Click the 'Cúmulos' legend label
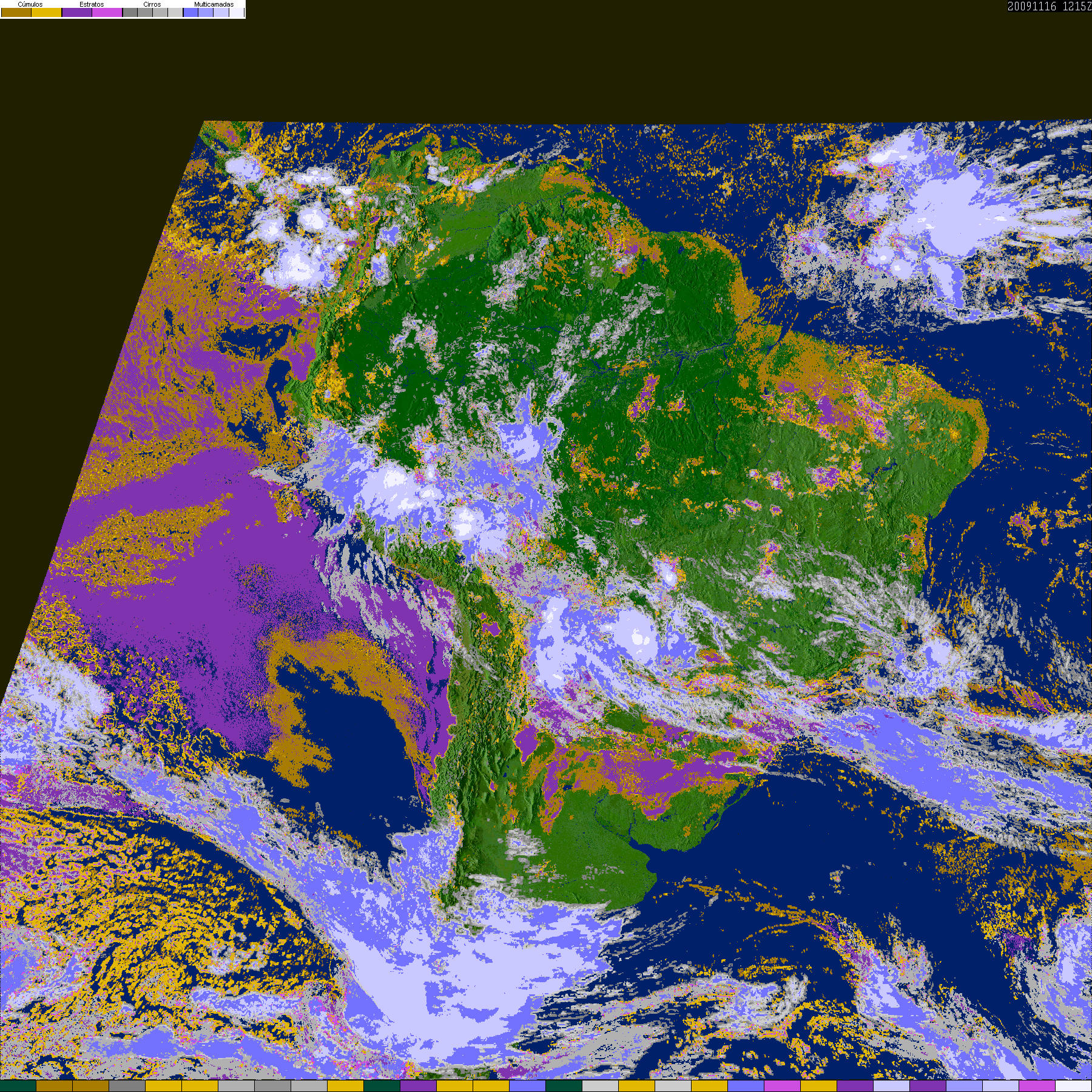The width and height of the screenshot is (1092, 1092). tap(30, 4)
